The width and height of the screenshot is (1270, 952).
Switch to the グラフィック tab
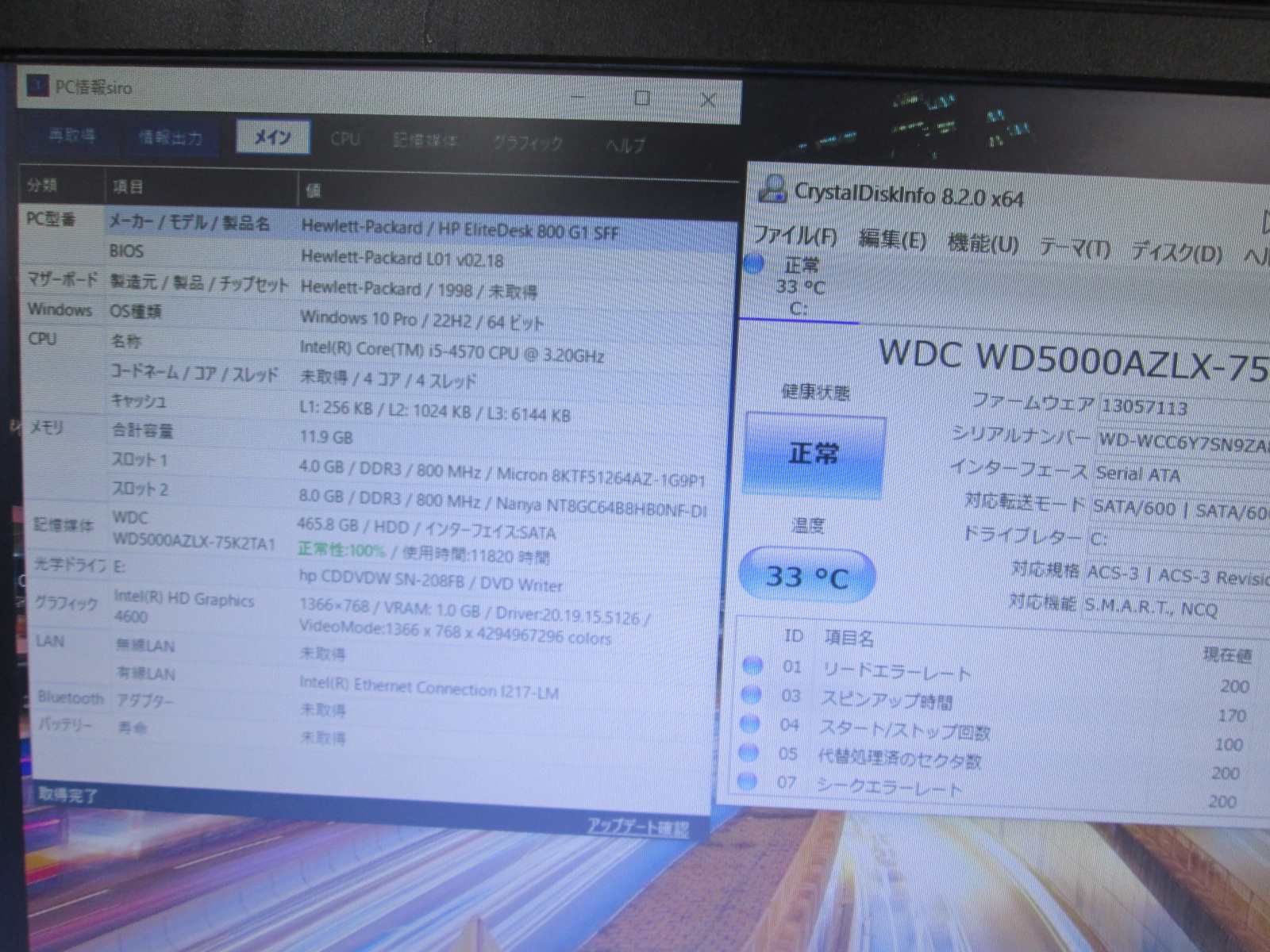click(527, 143)
